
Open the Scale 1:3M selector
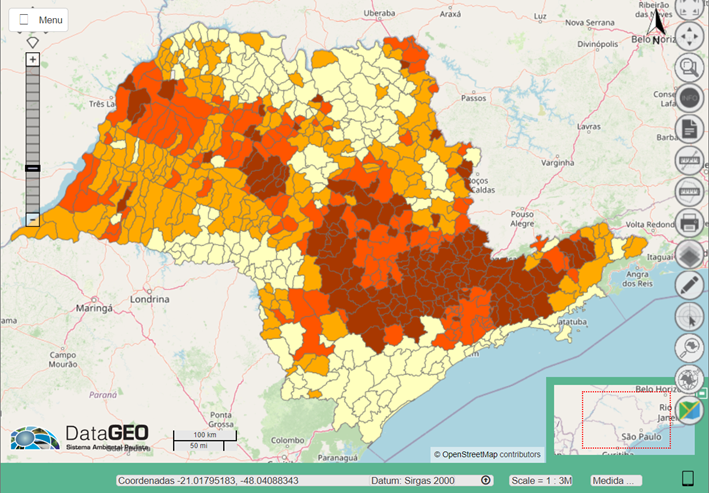tap(541, 480)
